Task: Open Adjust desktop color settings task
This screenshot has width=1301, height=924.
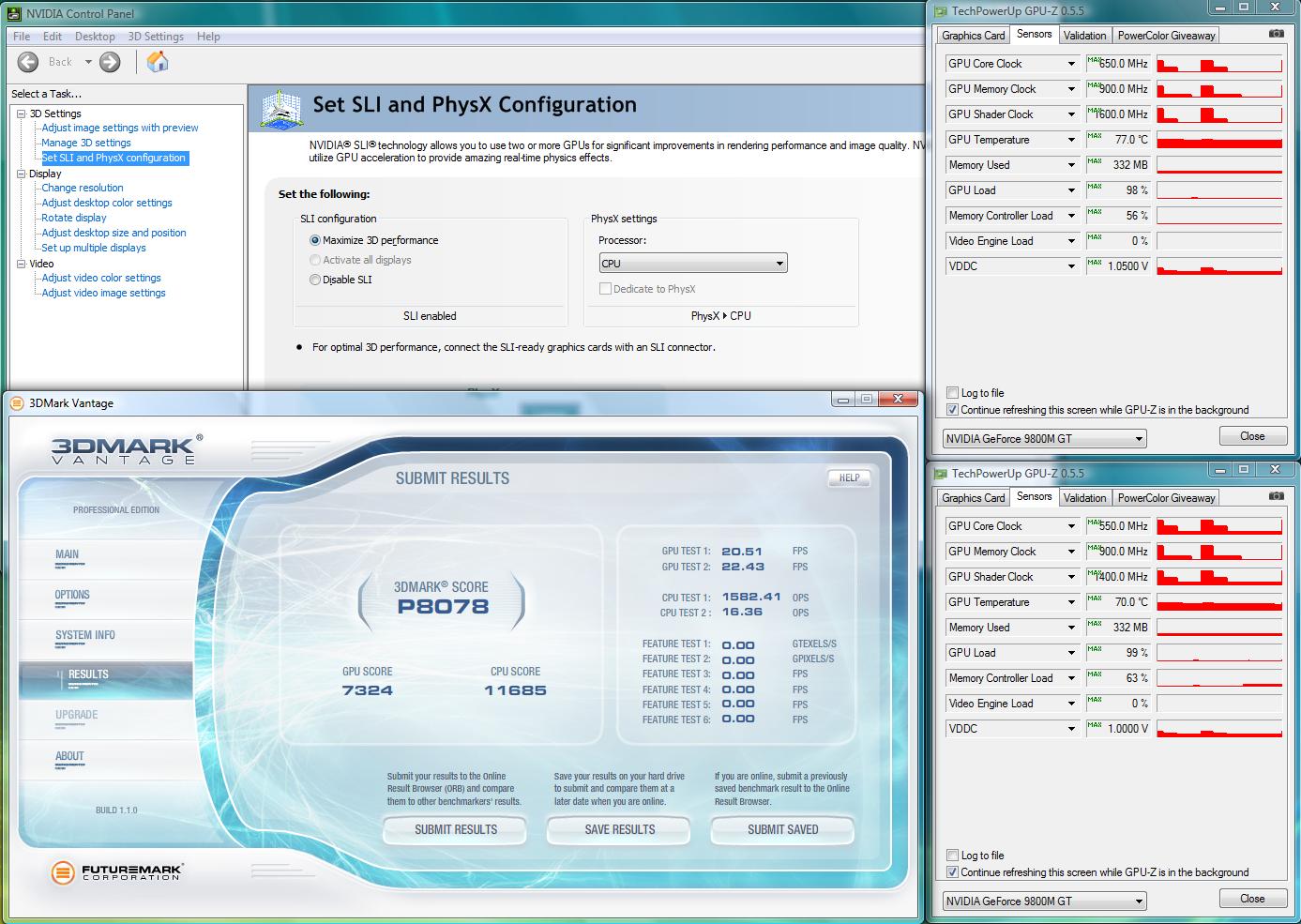Action: pos(107,203)
